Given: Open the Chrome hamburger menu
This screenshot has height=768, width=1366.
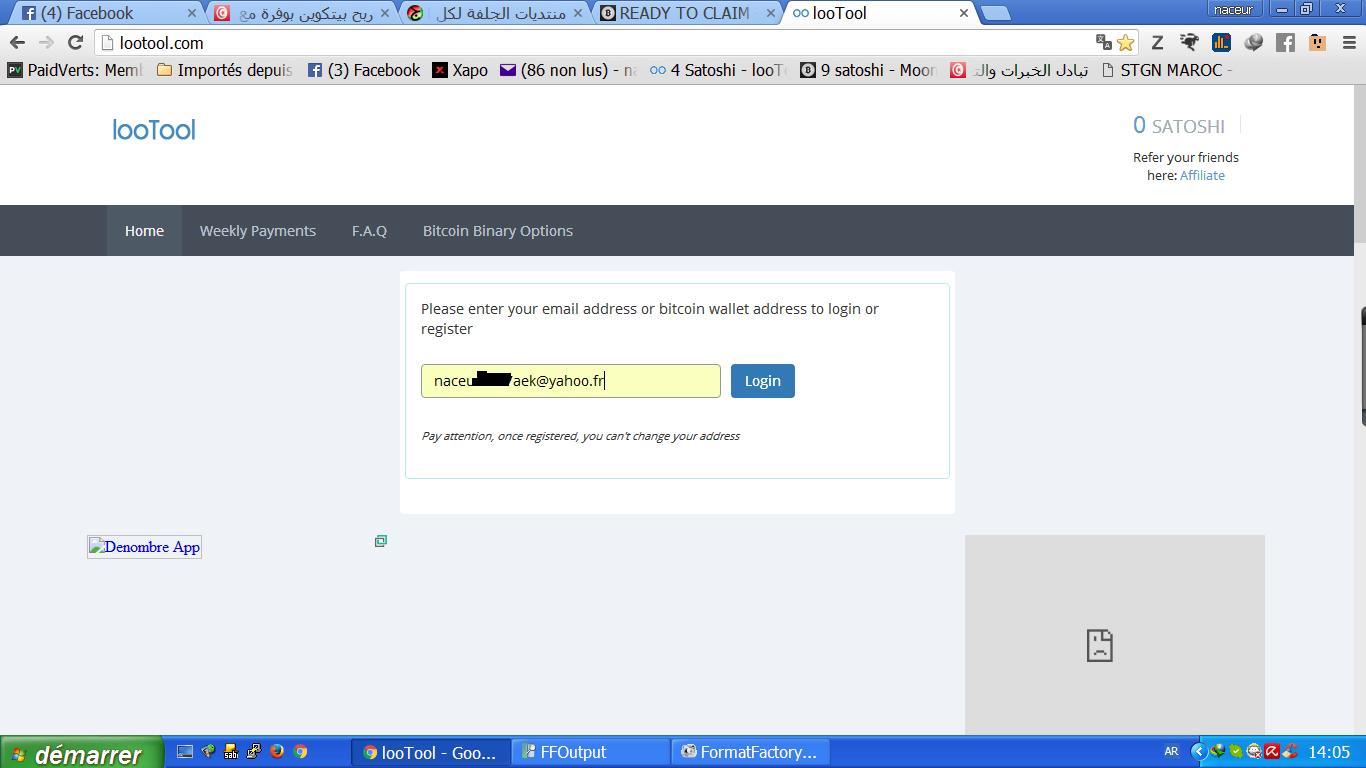Looking at the screenshot, I should click(1349, 42).
